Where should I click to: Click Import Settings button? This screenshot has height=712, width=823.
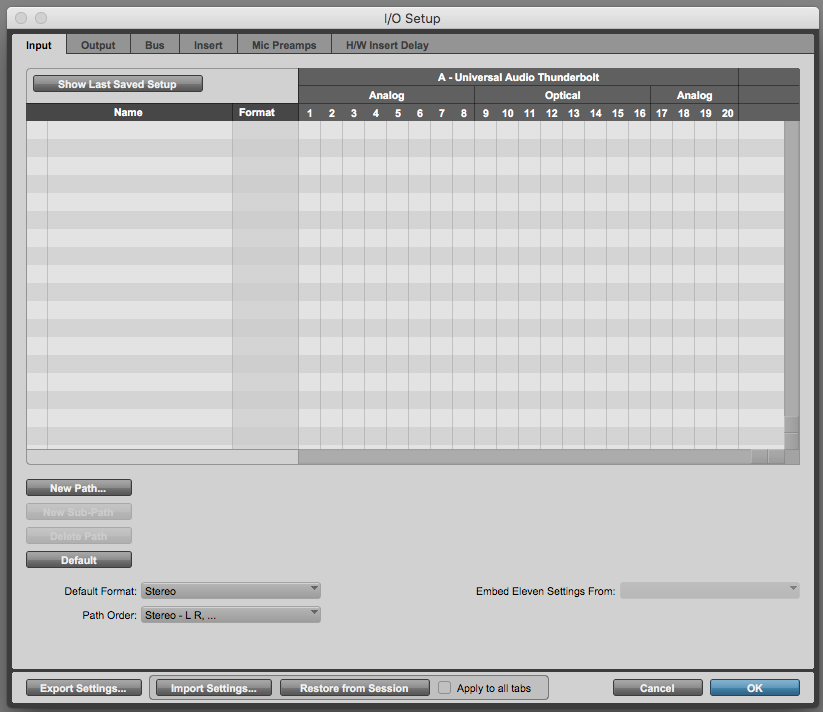coord(213,688)
